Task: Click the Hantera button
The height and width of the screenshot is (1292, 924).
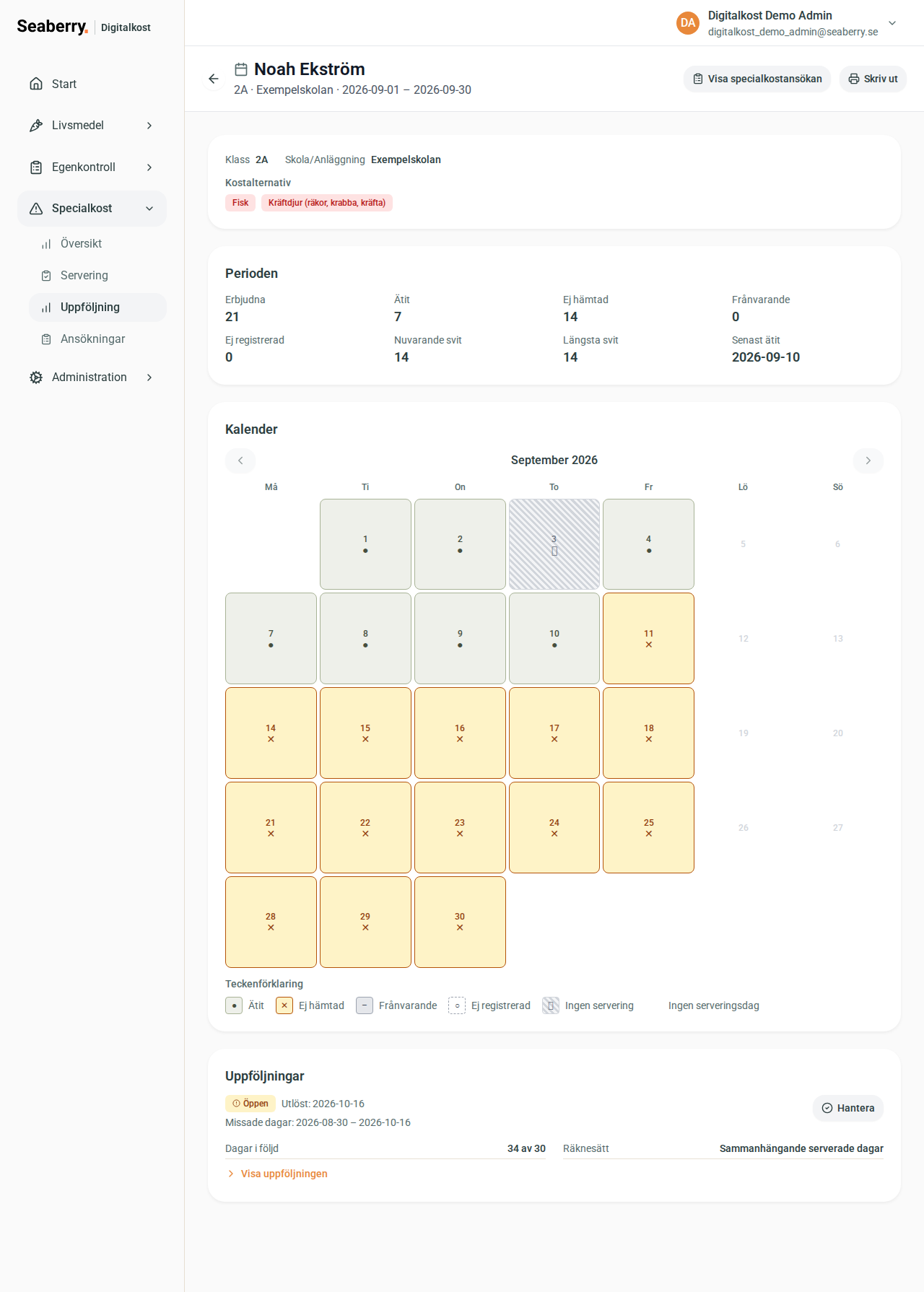Action: point(848,1108)
